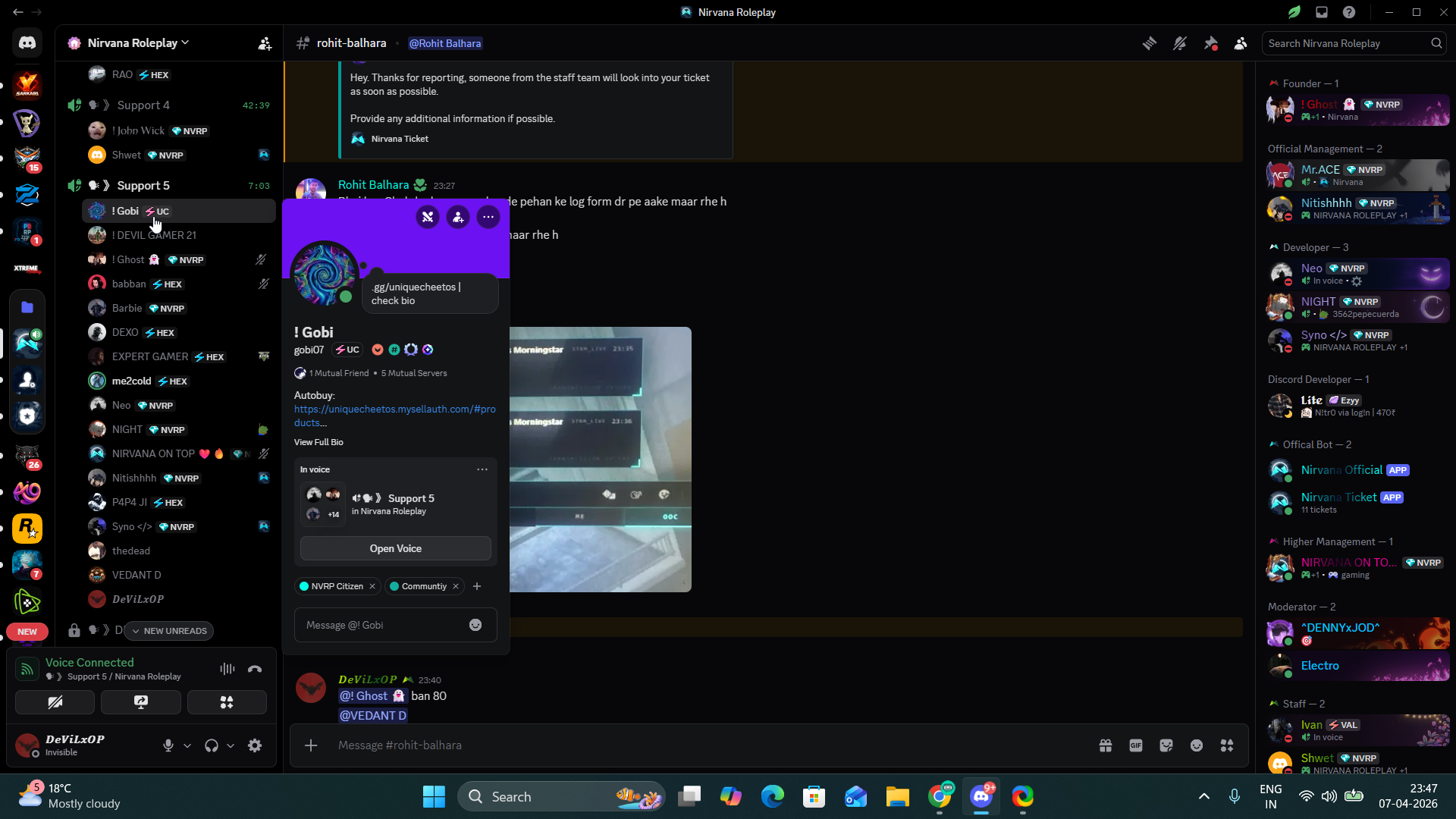Open the Threads icon in channel header
This screenshot has width=1456, height=819.
tap(1150, 44)
